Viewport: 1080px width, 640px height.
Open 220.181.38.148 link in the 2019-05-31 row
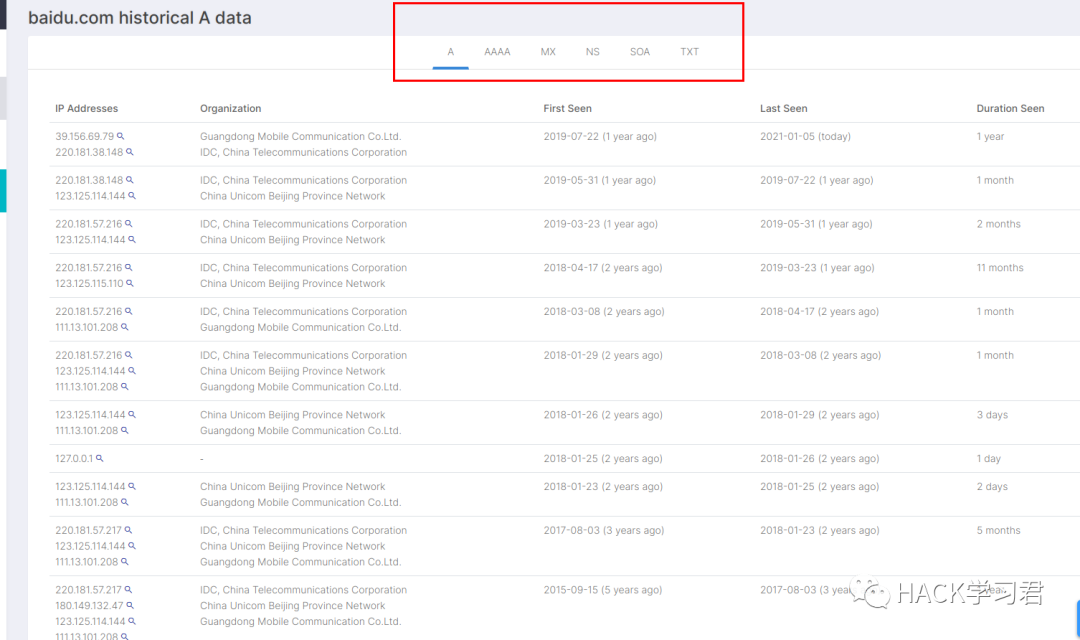click(x=90, y=180)
